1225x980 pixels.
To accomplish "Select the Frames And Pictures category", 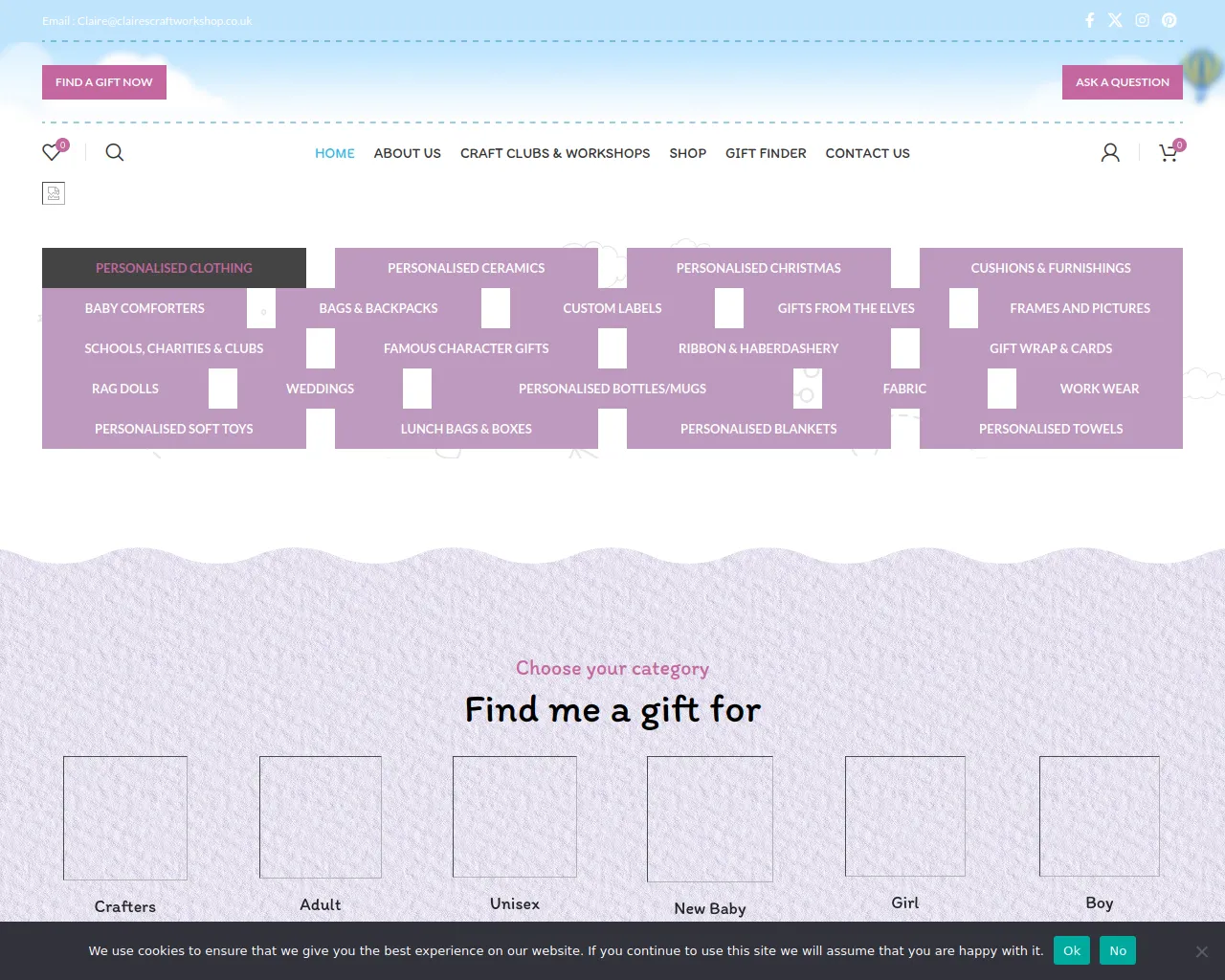I will coord(1080,308).
